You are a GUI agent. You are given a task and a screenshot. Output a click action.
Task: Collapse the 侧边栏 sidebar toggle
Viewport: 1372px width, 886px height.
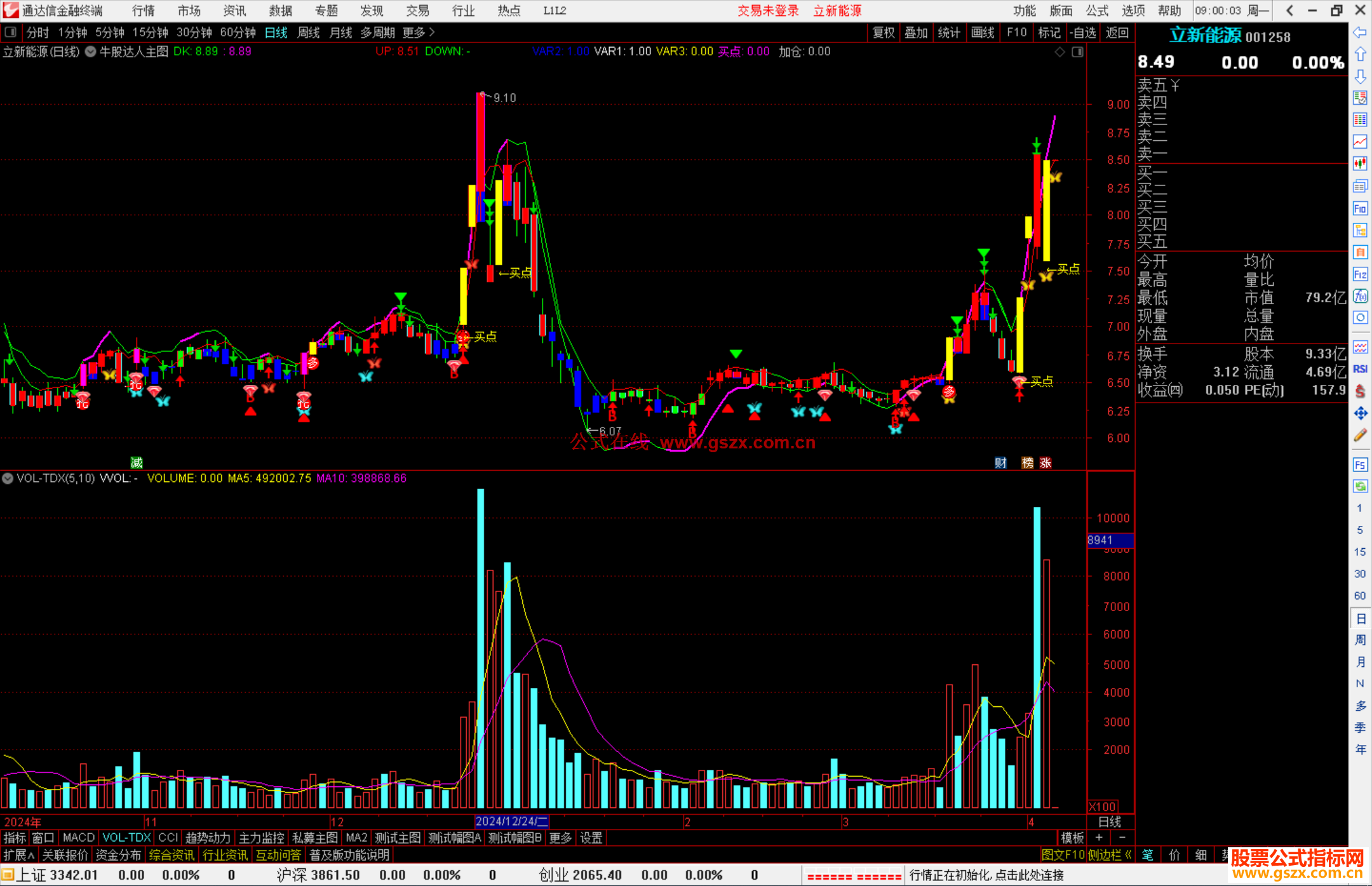[x=1110, y=855]
